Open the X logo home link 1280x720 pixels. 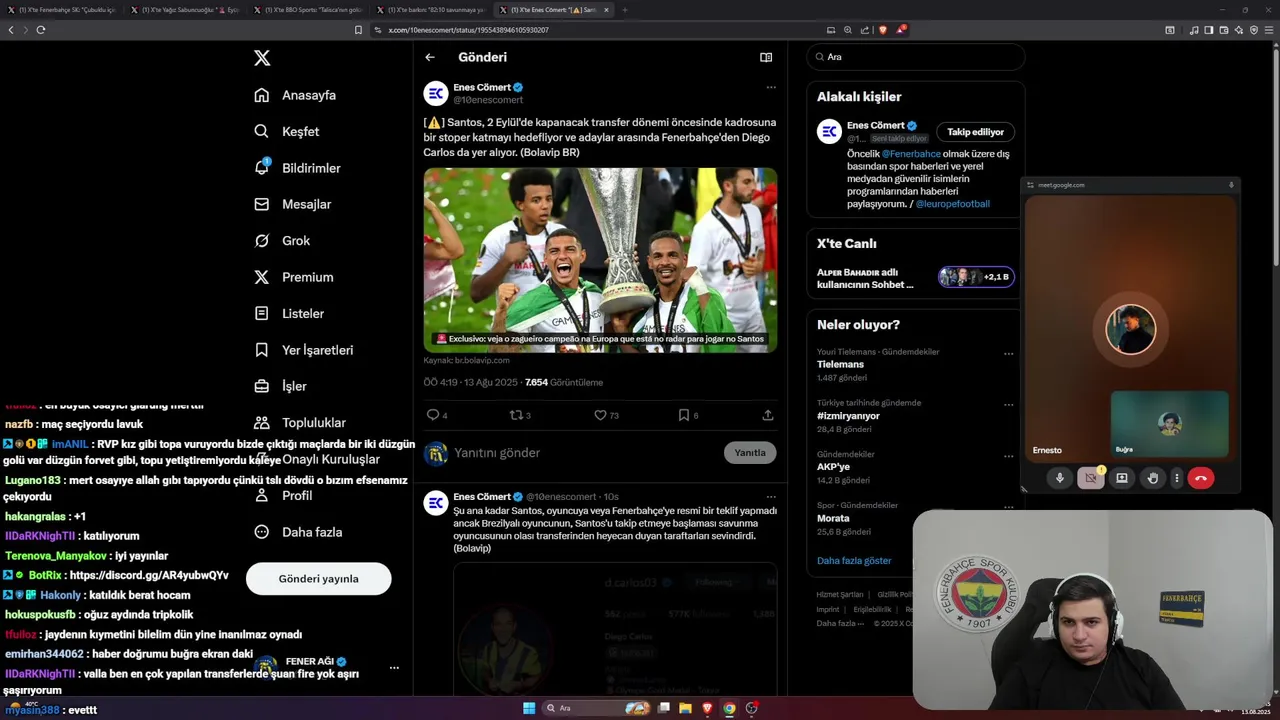point(262,58)
